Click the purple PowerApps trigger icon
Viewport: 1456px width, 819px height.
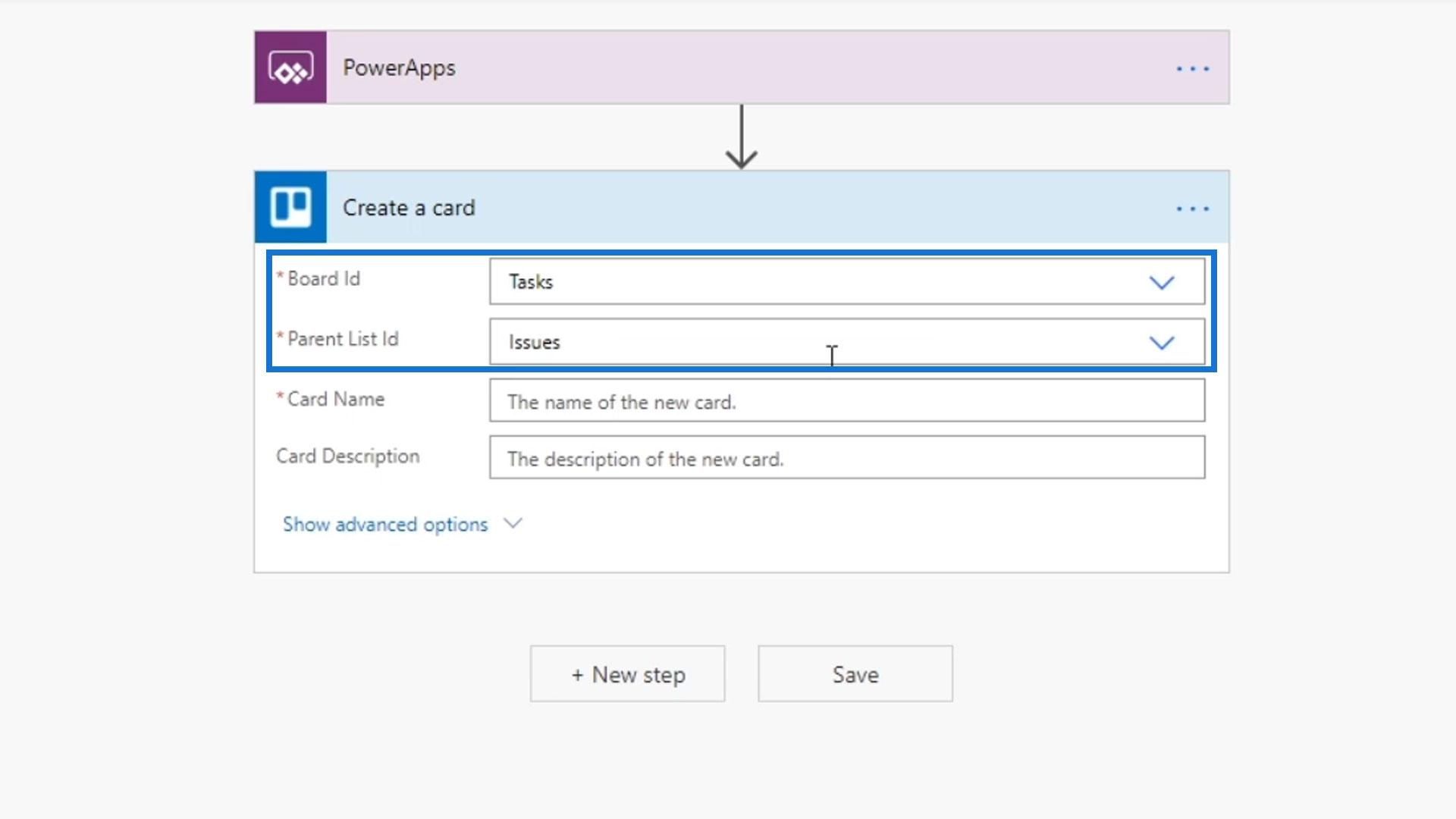[x=290, y=67]
